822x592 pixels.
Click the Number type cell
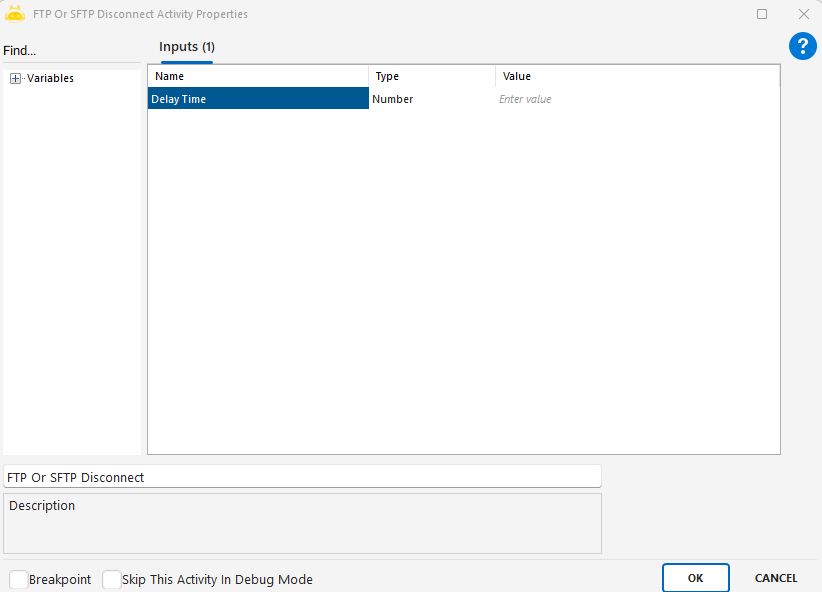click(431, 99)
